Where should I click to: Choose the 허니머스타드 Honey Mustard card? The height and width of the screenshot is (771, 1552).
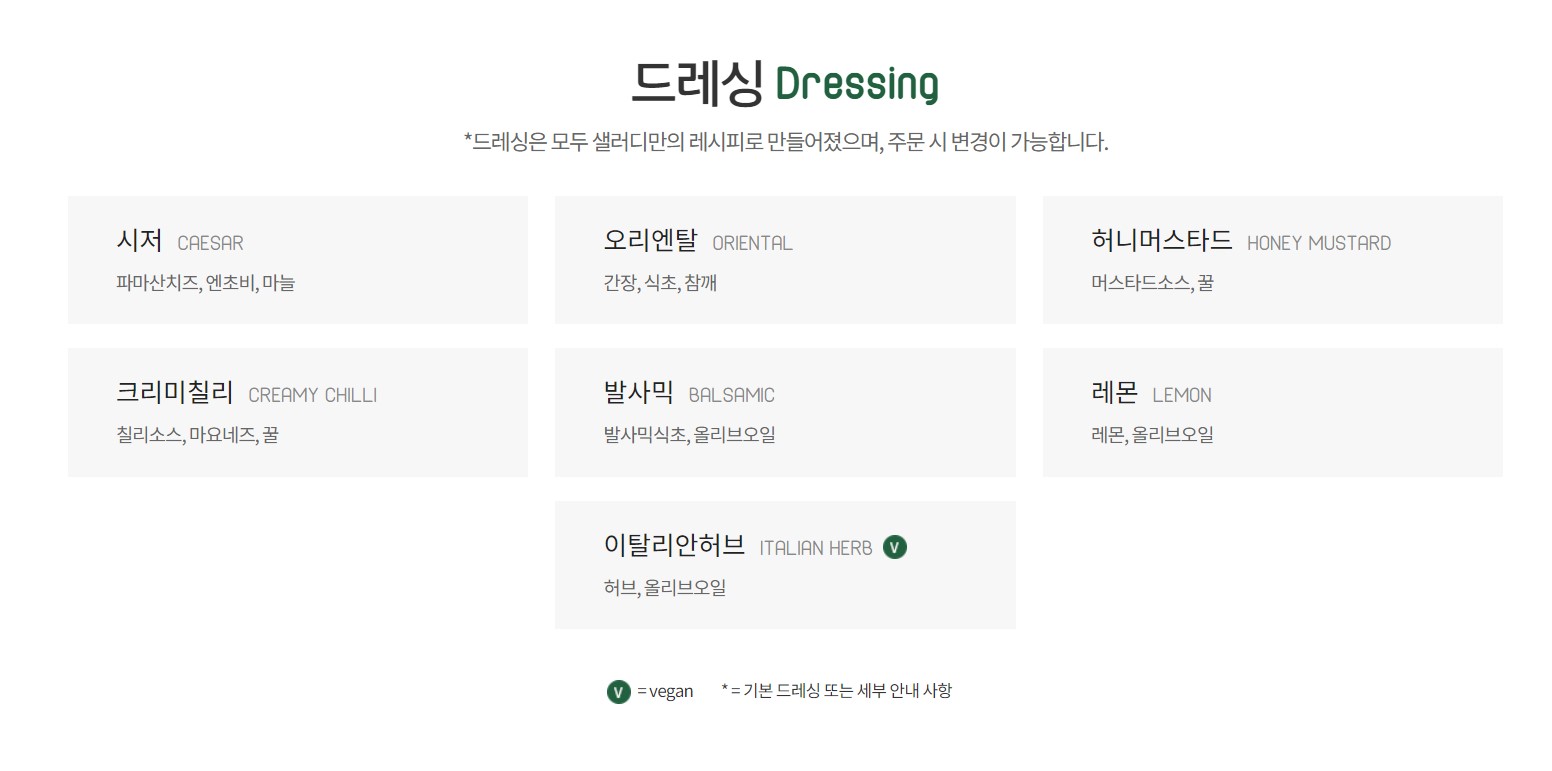pyautogui.click(x=1272, y=260)
